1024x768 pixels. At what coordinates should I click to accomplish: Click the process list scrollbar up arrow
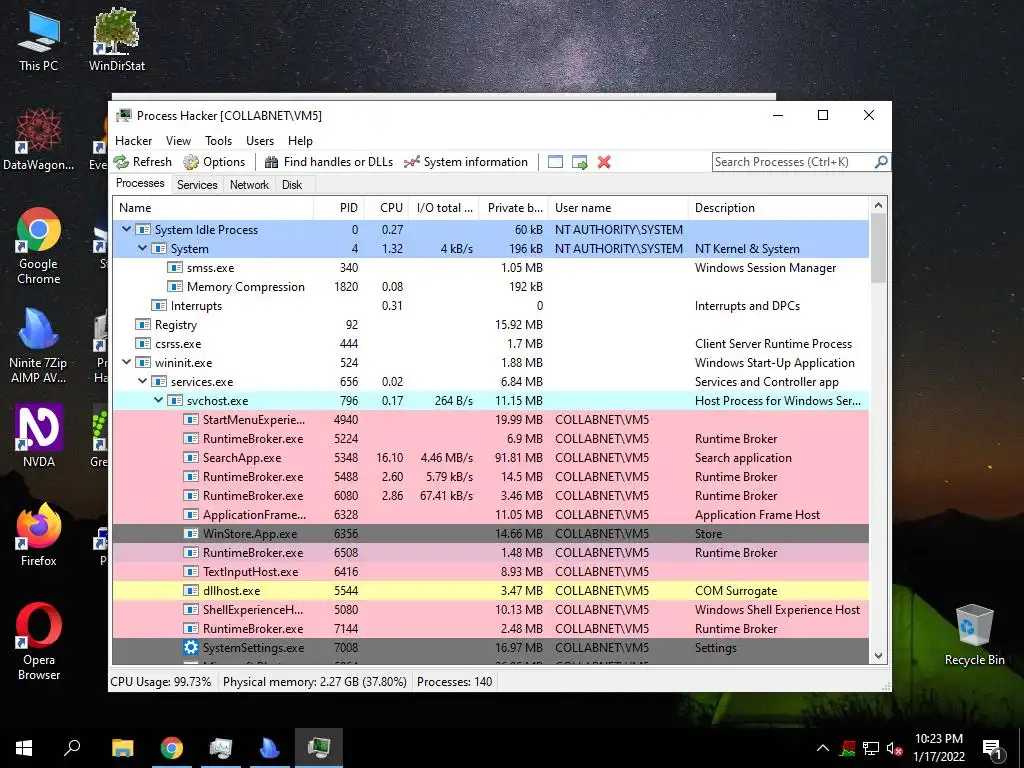[x=878, y=206]
